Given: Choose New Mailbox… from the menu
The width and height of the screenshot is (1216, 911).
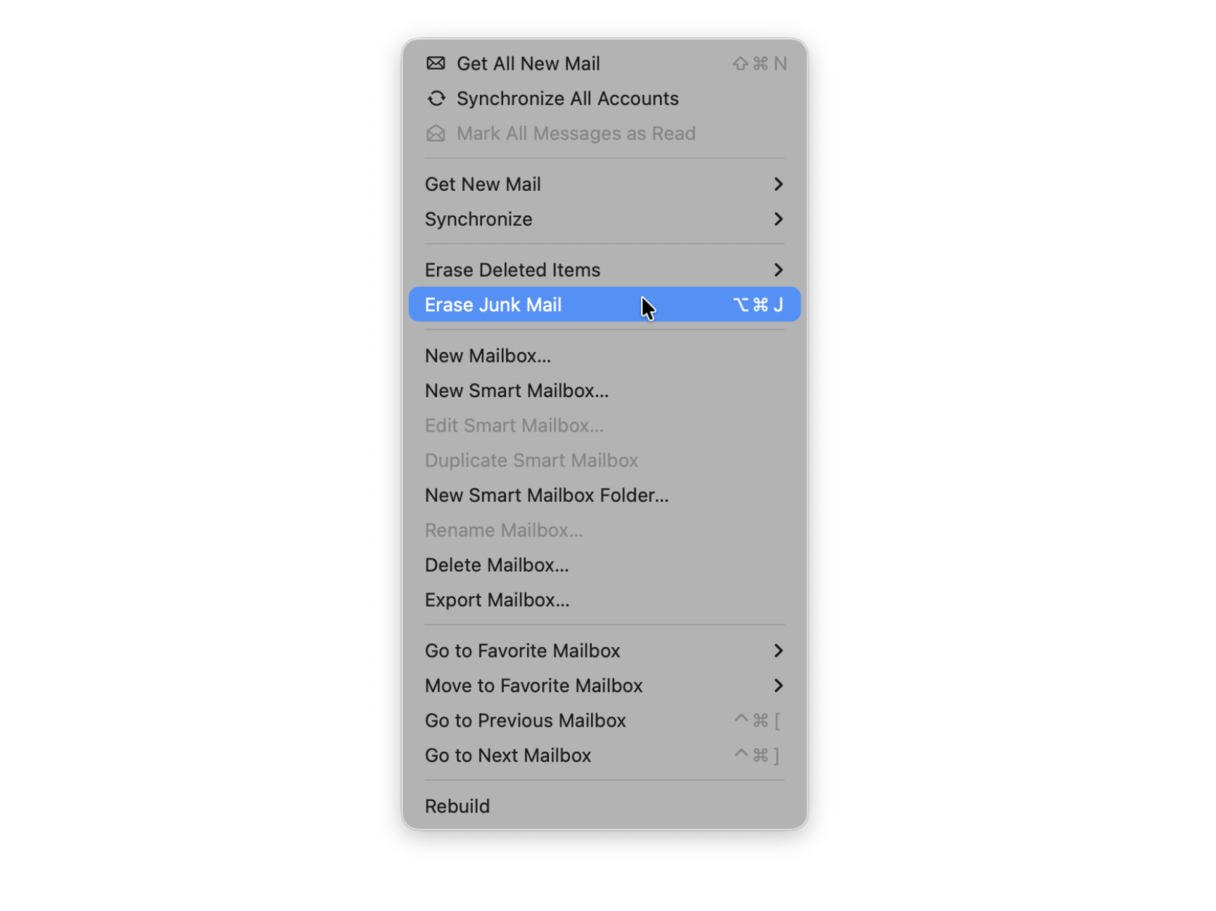Looking at the screenshot, I should tap(605, 356).
